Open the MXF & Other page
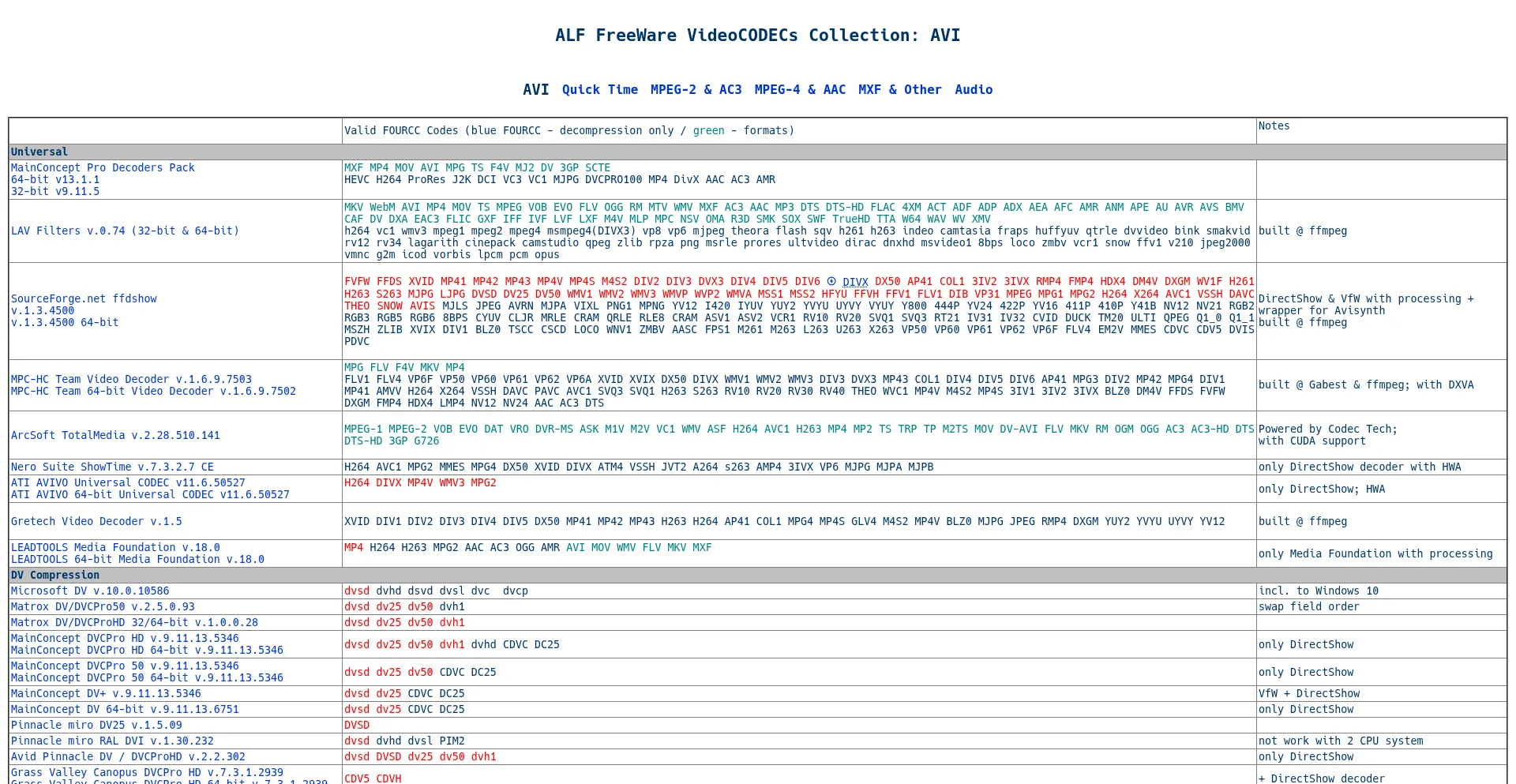The width and height of the screenshot is (1516, 784). (x=900, y=90)
